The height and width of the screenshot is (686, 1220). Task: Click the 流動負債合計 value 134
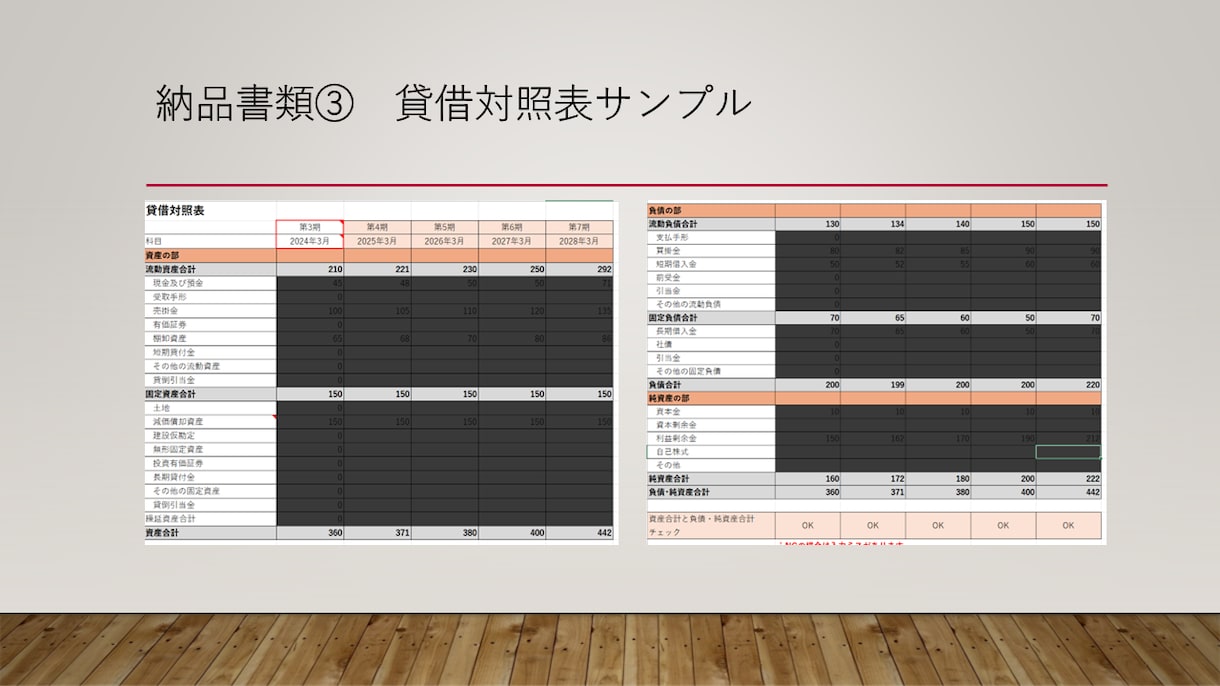click(873, 224)
